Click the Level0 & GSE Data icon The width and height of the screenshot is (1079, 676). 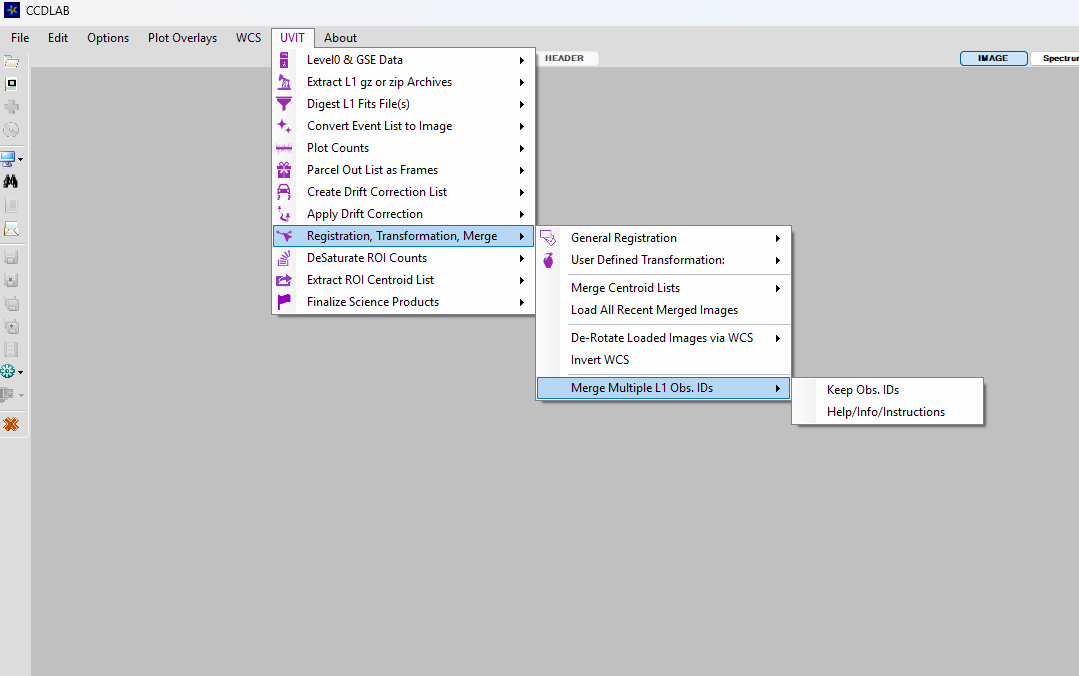284,60
